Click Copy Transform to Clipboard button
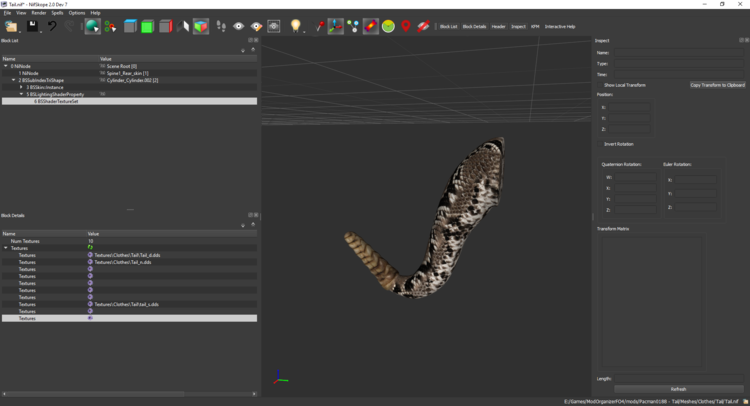The image size is (750, 406). point(717,85)
